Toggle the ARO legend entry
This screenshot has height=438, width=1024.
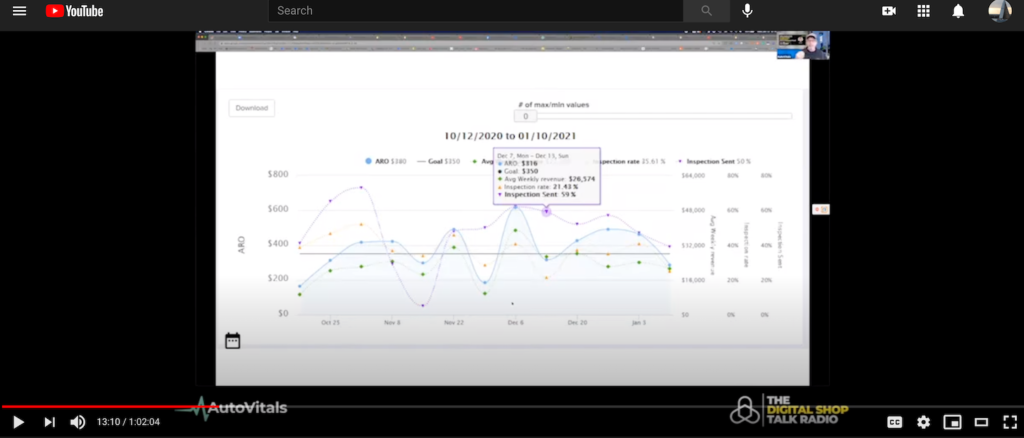385,161
